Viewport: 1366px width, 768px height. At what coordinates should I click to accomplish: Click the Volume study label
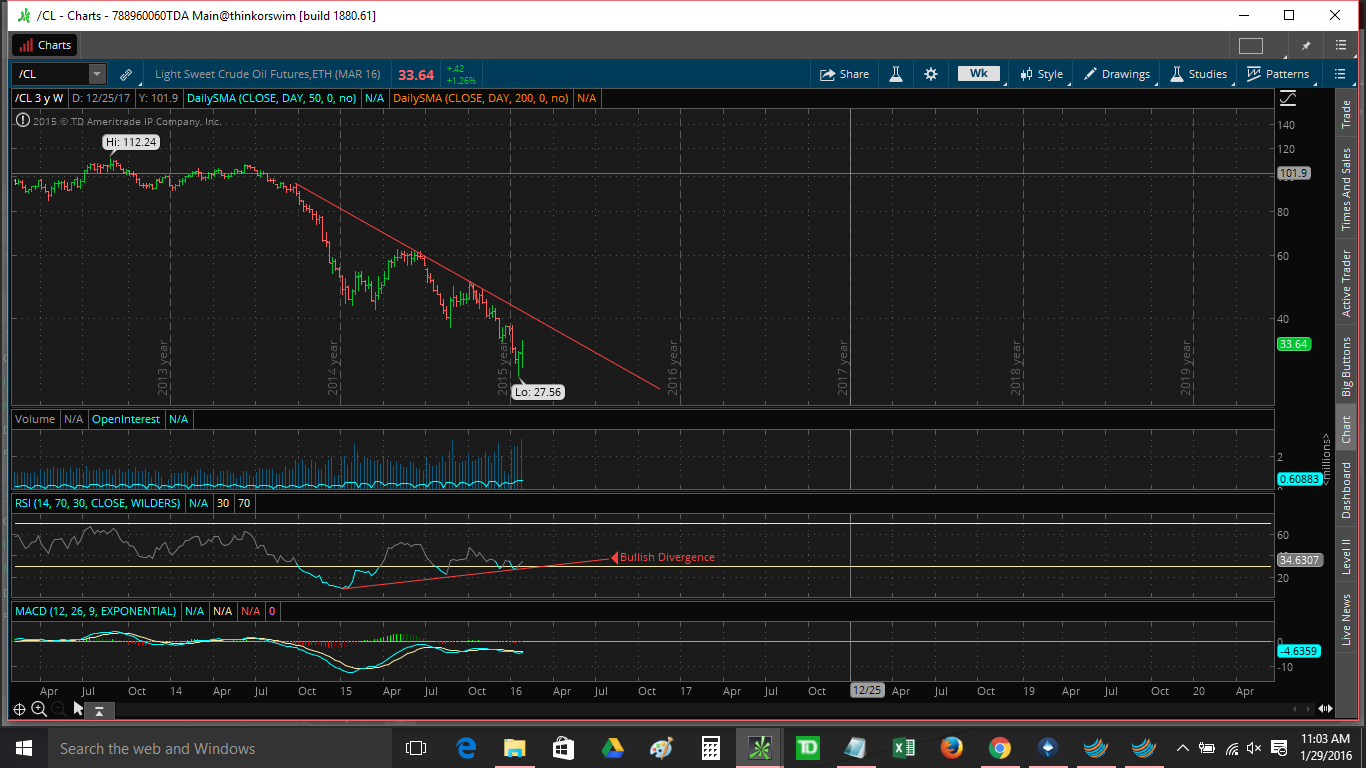coord(35,419)
